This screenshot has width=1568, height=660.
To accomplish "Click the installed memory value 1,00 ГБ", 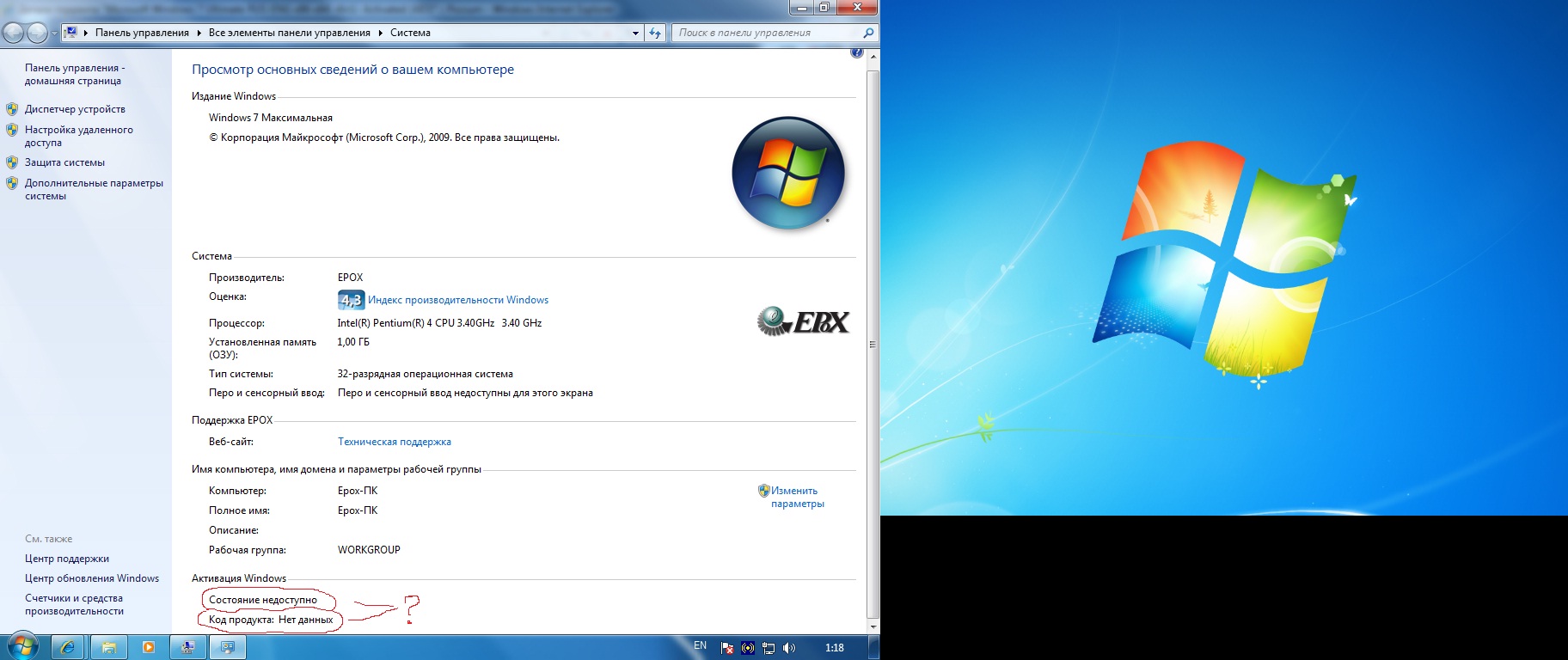I will (x=353, y=342).
